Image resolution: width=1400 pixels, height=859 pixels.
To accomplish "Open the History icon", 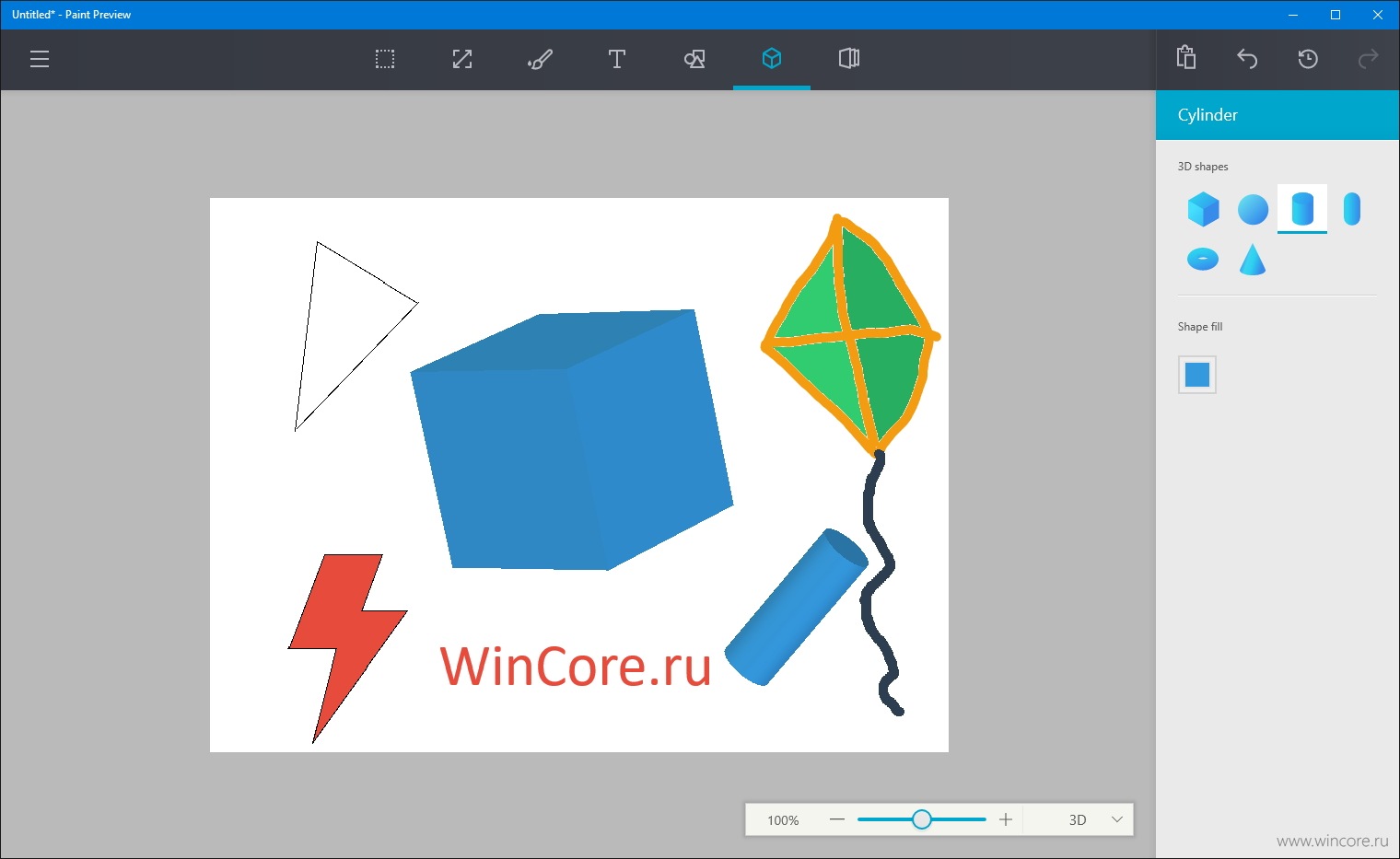I will pyautogui.click(x=1308, y=59).
